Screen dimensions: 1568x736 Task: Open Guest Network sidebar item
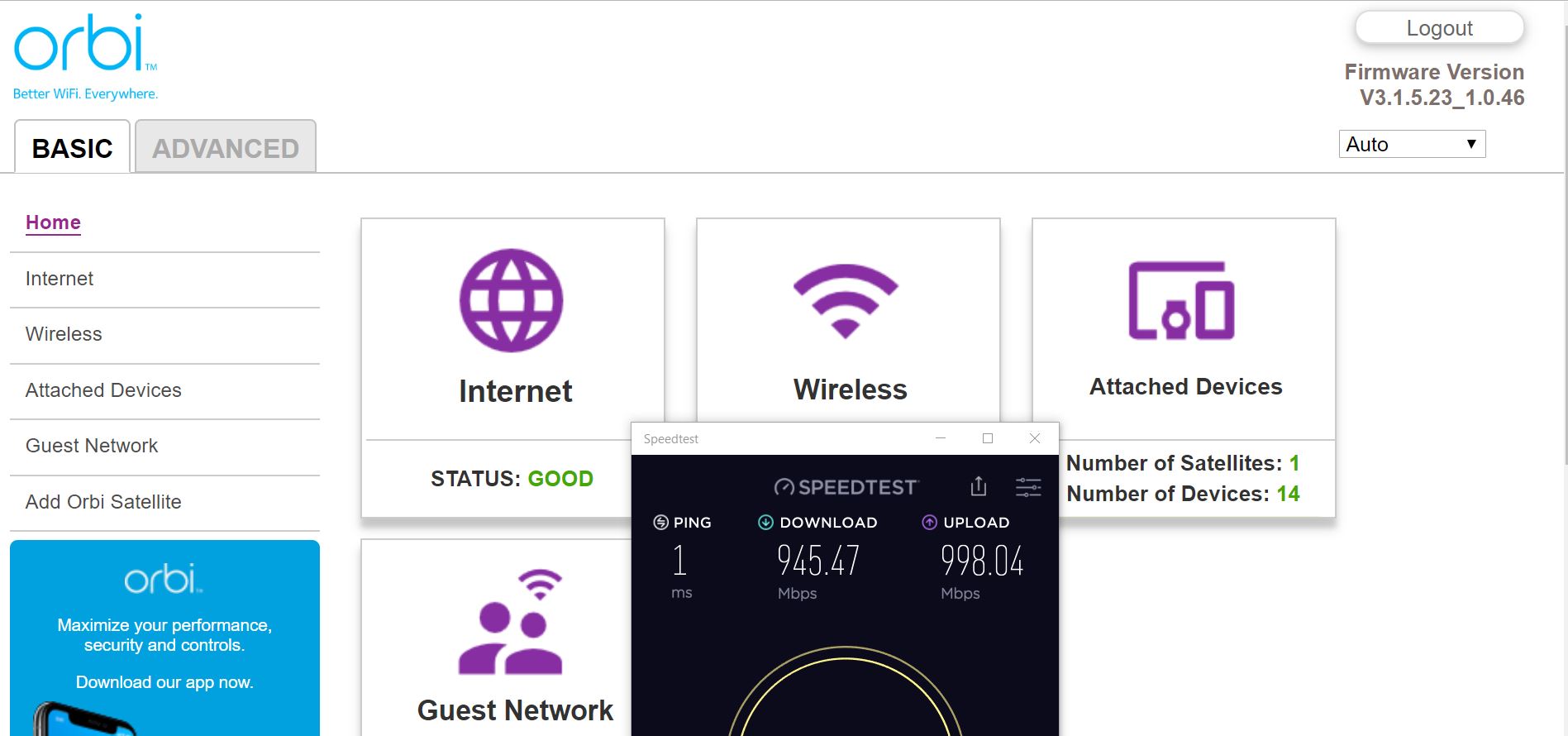point(92,446)
